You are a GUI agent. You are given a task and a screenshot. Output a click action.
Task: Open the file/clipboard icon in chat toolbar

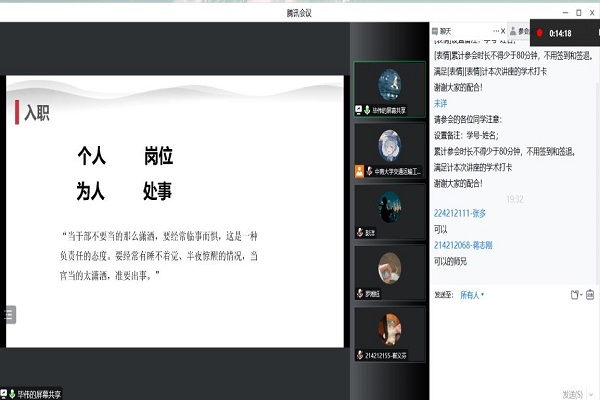pyautogui.click(x=574, y=295)
